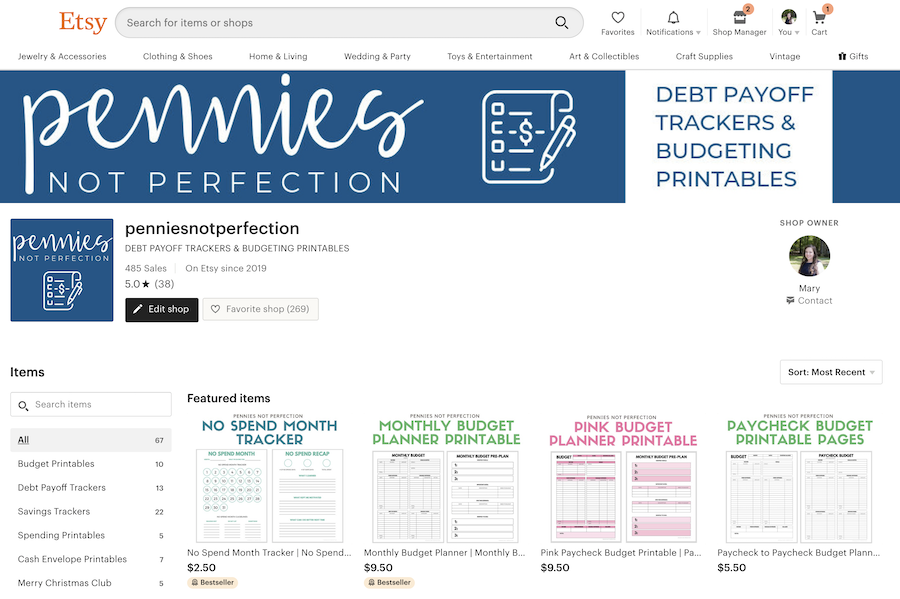Filter by Savings Trackers section
This screenshot has width=900, height=599.
pos(91,511)
